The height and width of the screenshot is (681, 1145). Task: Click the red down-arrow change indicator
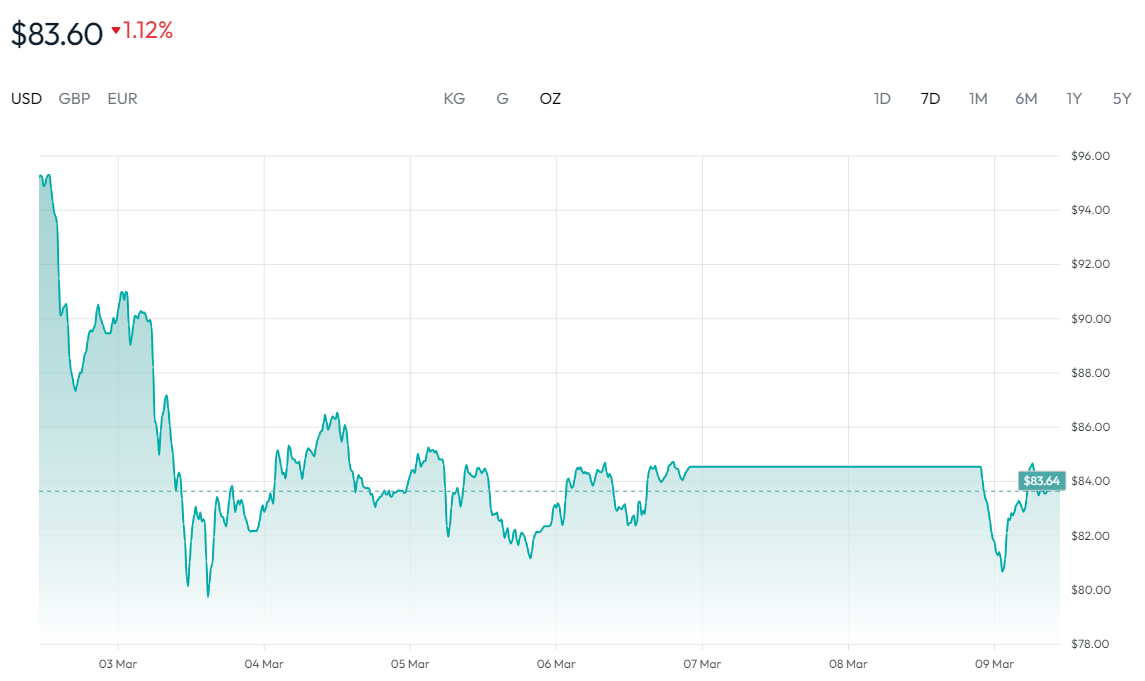tap(116, 32)
